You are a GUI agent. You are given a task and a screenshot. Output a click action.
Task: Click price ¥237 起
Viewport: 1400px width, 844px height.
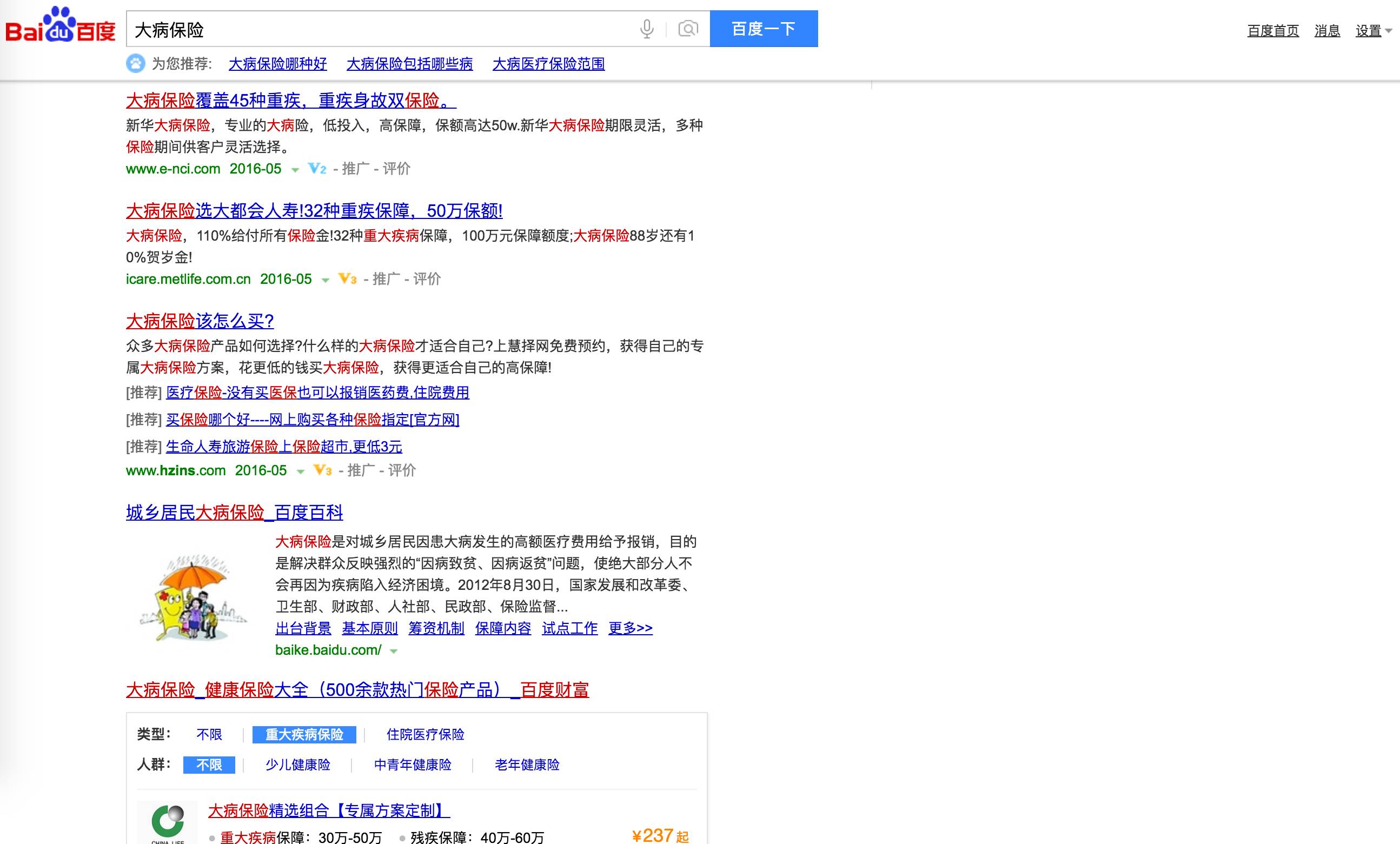click(x=660, y=835)
